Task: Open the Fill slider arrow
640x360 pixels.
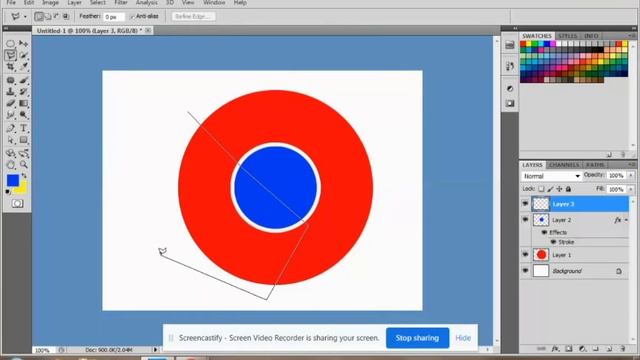Action: click(631, 189)
